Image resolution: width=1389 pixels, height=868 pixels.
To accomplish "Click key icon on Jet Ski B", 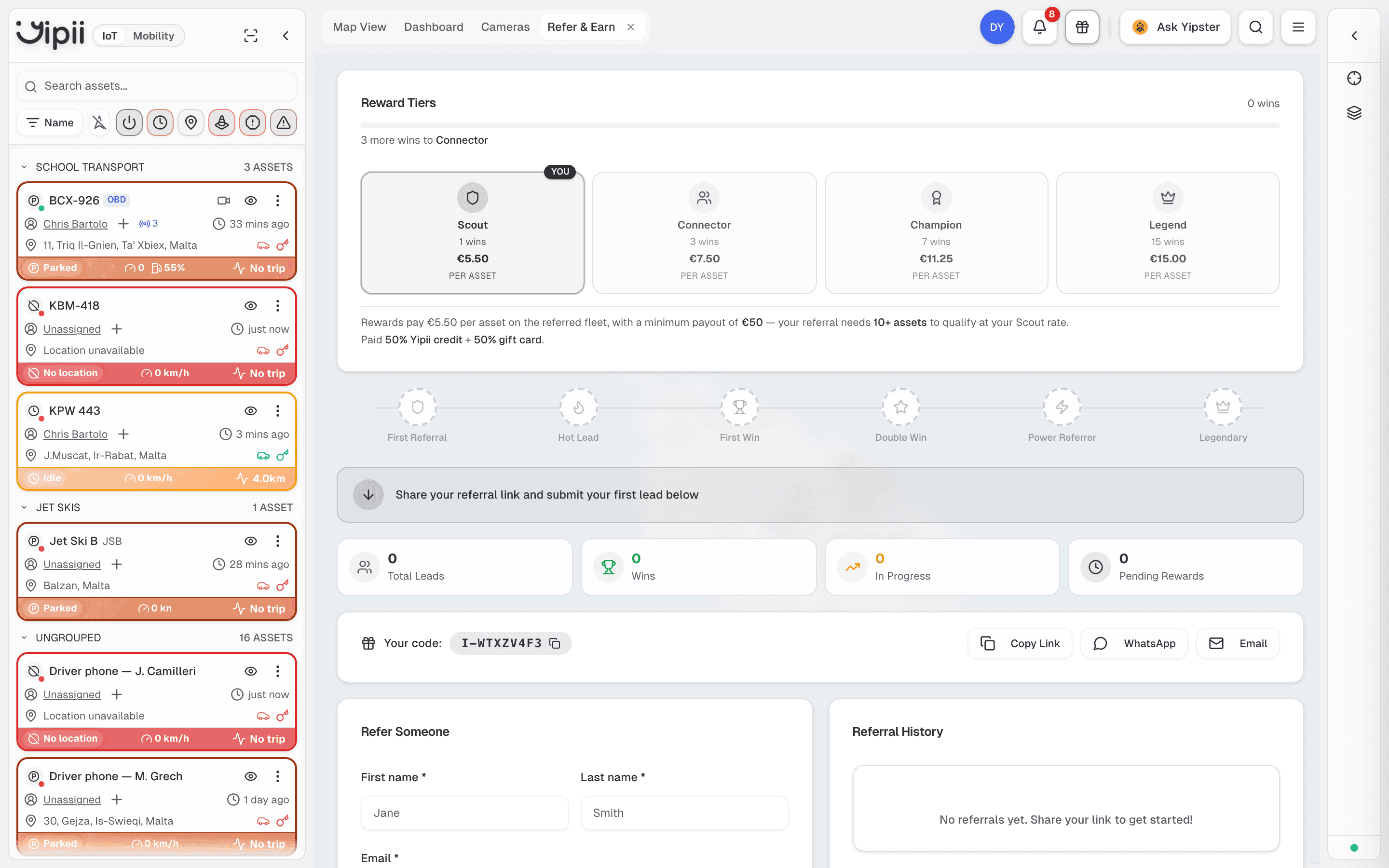I will pyautogui.click(x=283, y=585).
